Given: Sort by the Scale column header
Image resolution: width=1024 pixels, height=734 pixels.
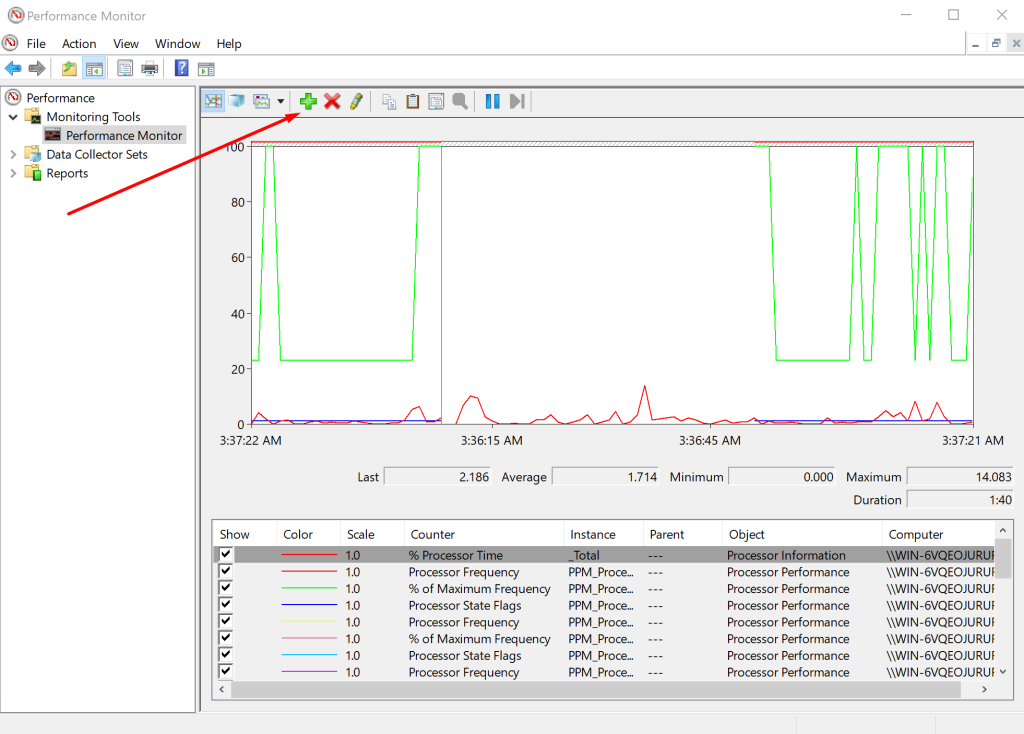Looking at the screenshot, I should click(x=372, y=534).
